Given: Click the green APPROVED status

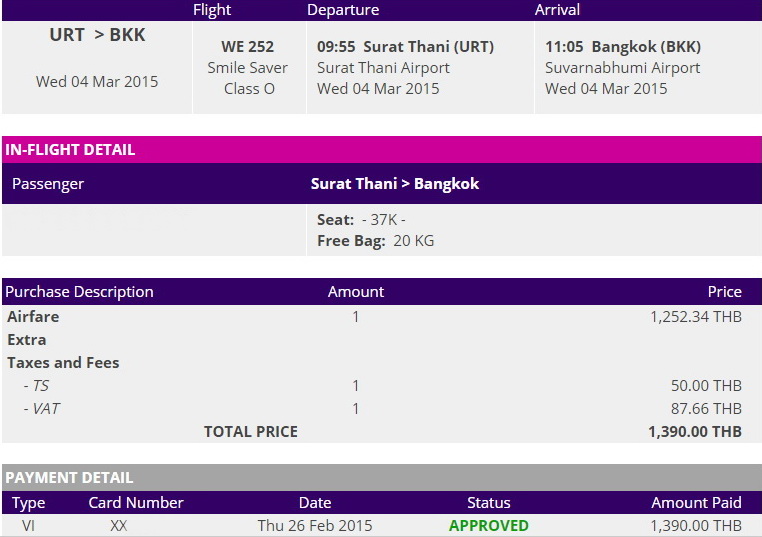Looking at the screenshot, I should pos(488,526).
